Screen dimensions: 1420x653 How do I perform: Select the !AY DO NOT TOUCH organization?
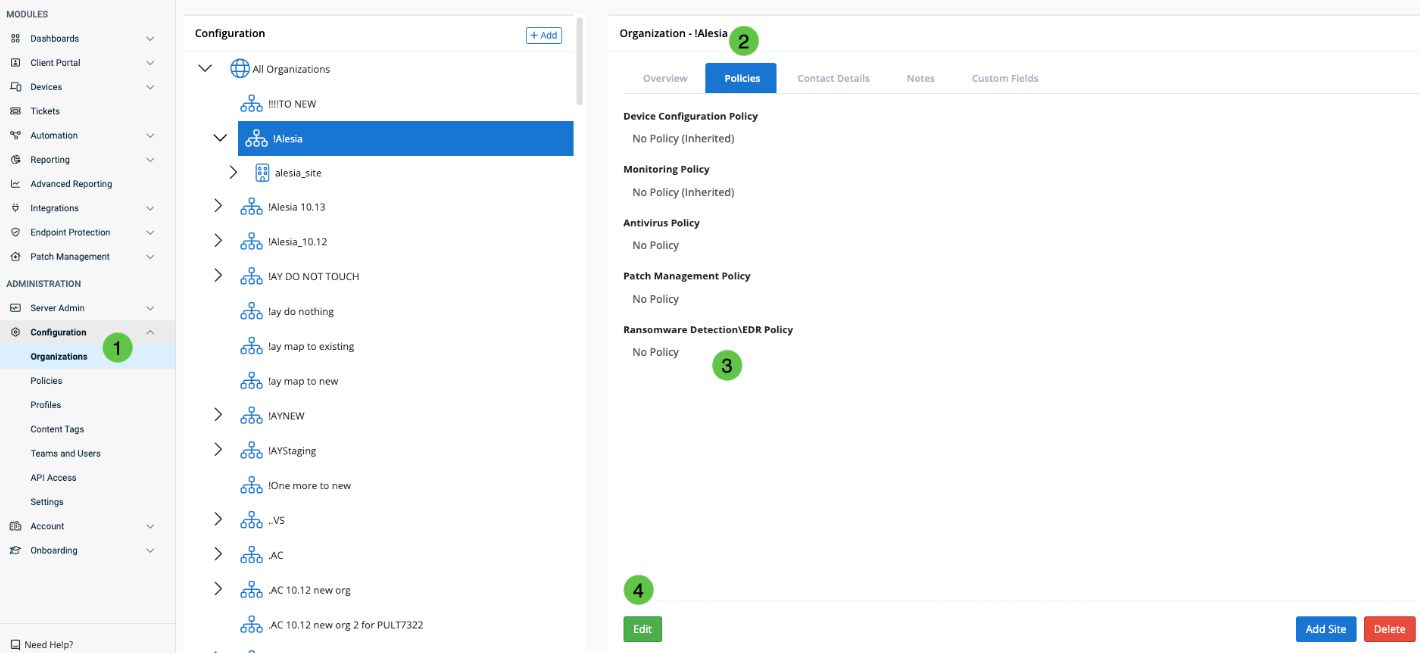coord(313,276)
